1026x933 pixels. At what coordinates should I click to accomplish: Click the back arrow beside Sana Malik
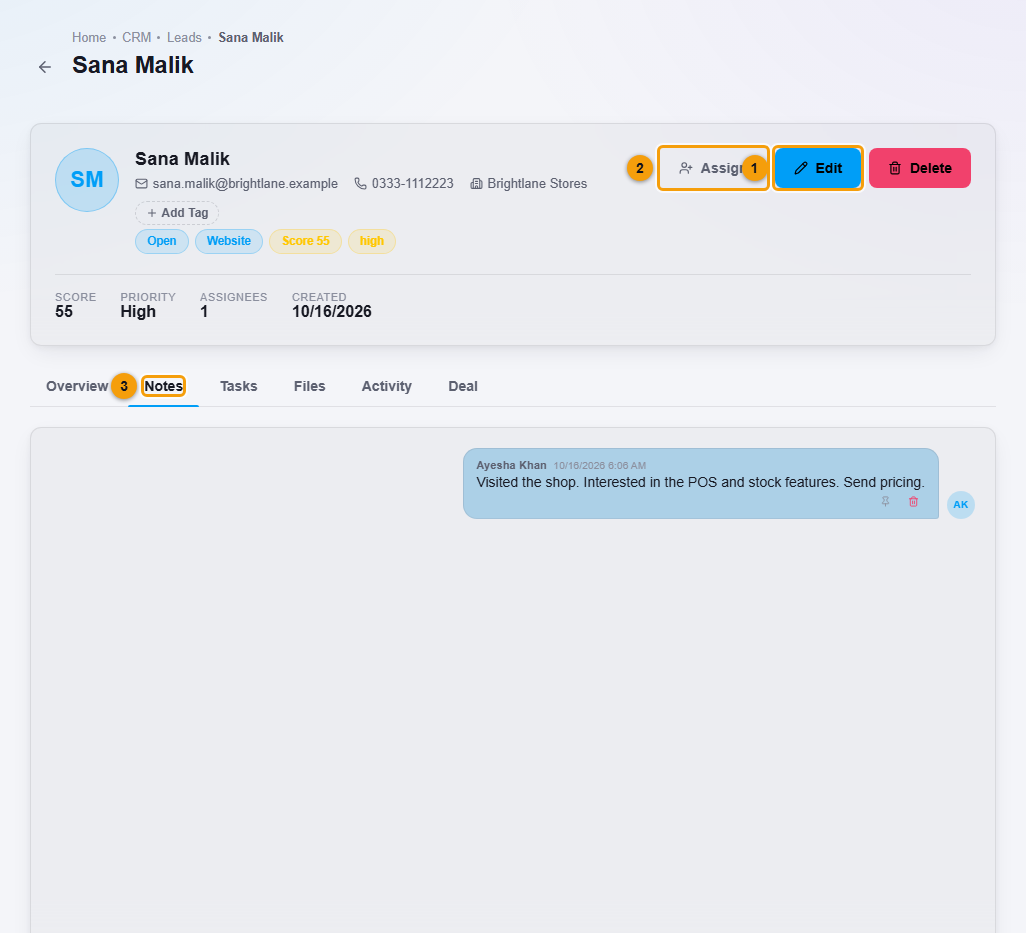click(44, 67)
